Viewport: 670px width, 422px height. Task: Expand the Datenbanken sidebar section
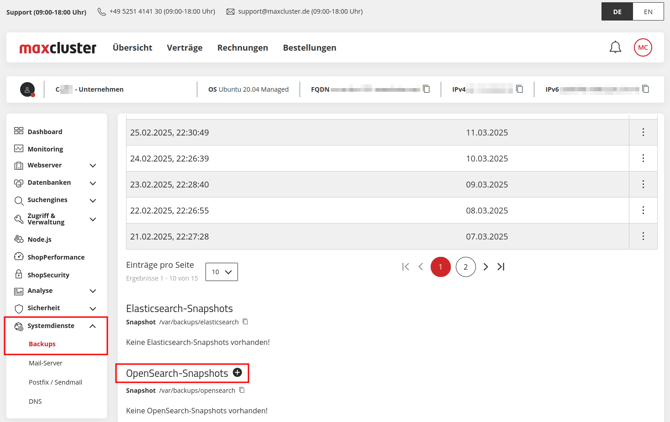[x=93, y=183]
